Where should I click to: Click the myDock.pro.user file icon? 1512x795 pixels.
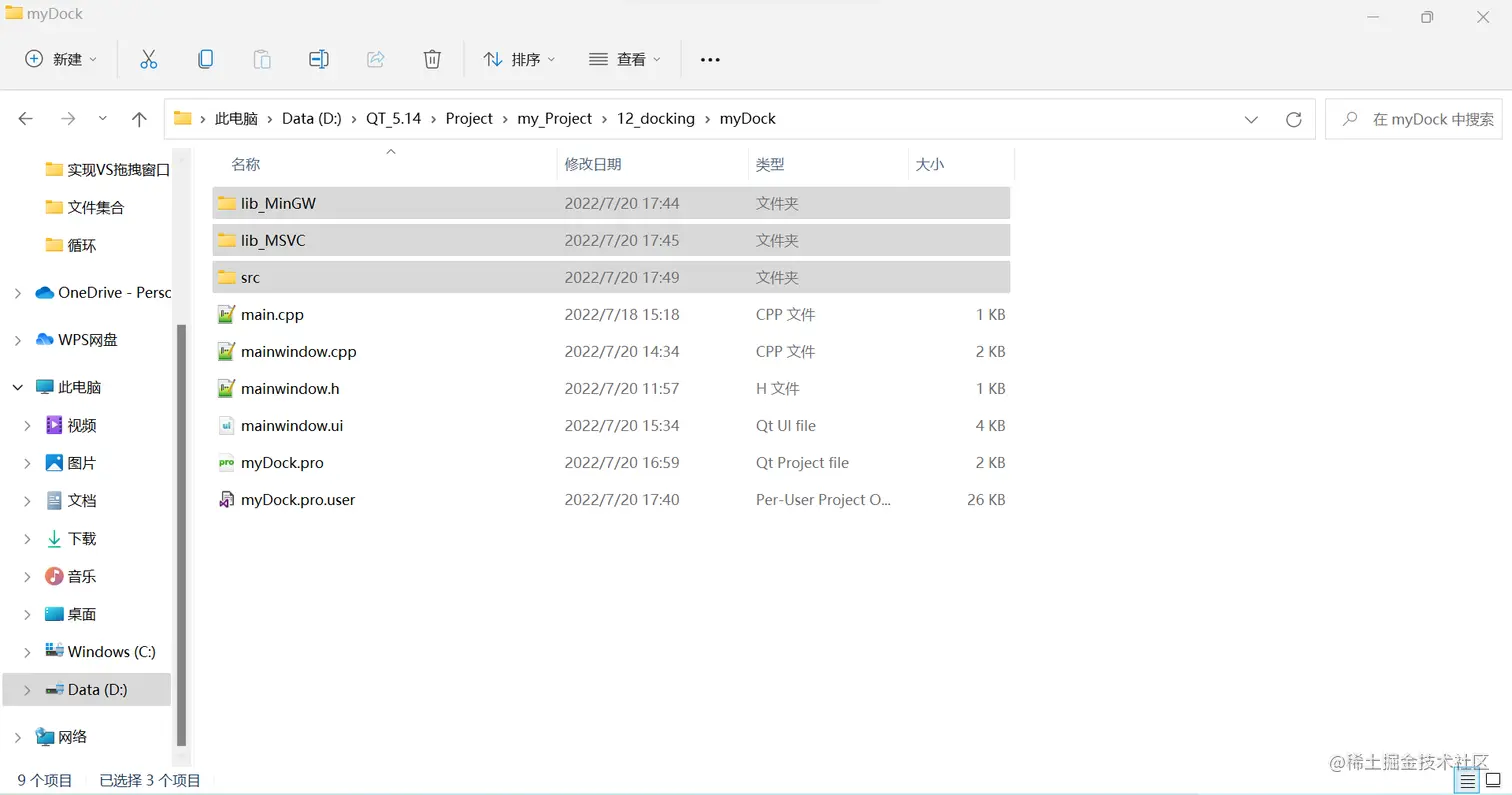pyautogui.click(x=226, y=499)
